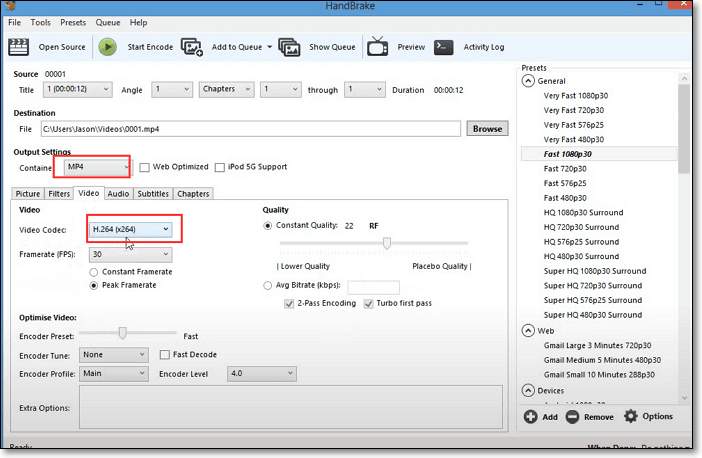The height and width of the screenshot is (458, 702).
Task: Click the Remove preset minus icon
Action: click(572, 417)
